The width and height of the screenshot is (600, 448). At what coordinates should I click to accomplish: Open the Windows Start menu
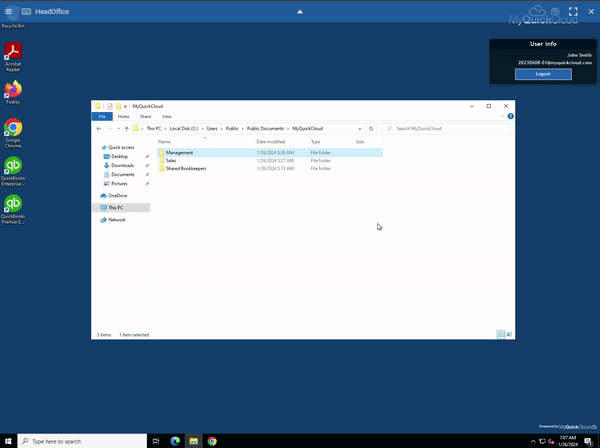(8, 441)
